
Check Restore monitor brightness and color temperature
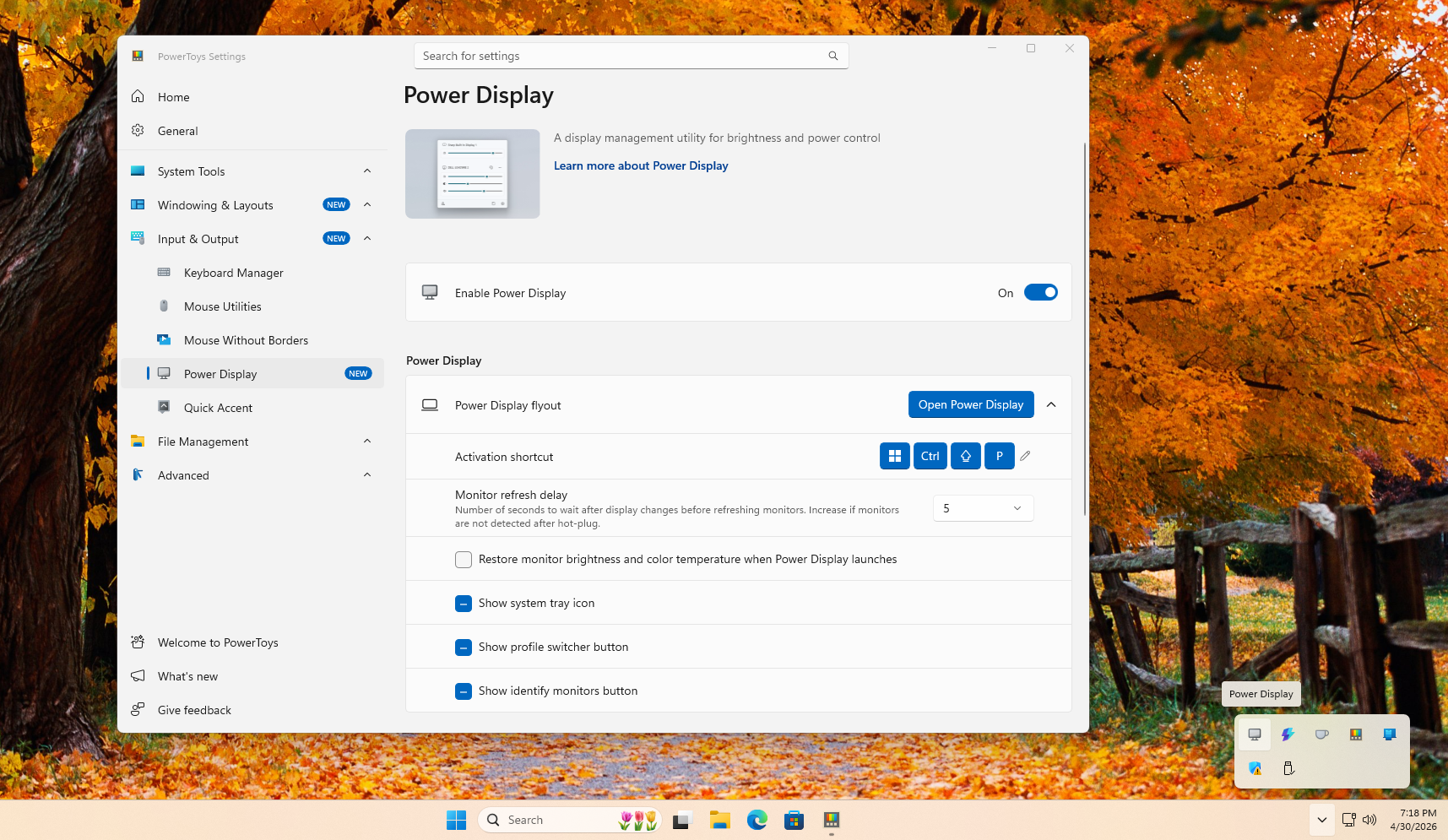(464, 560)
